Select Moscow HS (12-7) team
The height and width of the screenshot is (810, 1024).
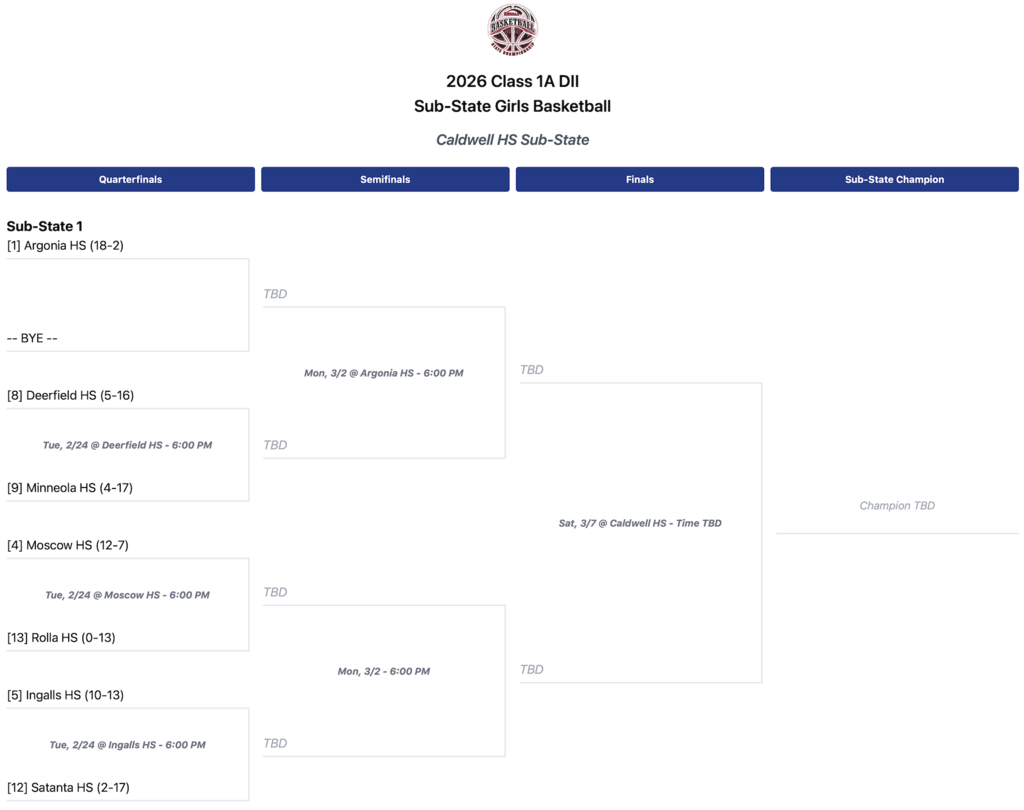click(68, 545)
